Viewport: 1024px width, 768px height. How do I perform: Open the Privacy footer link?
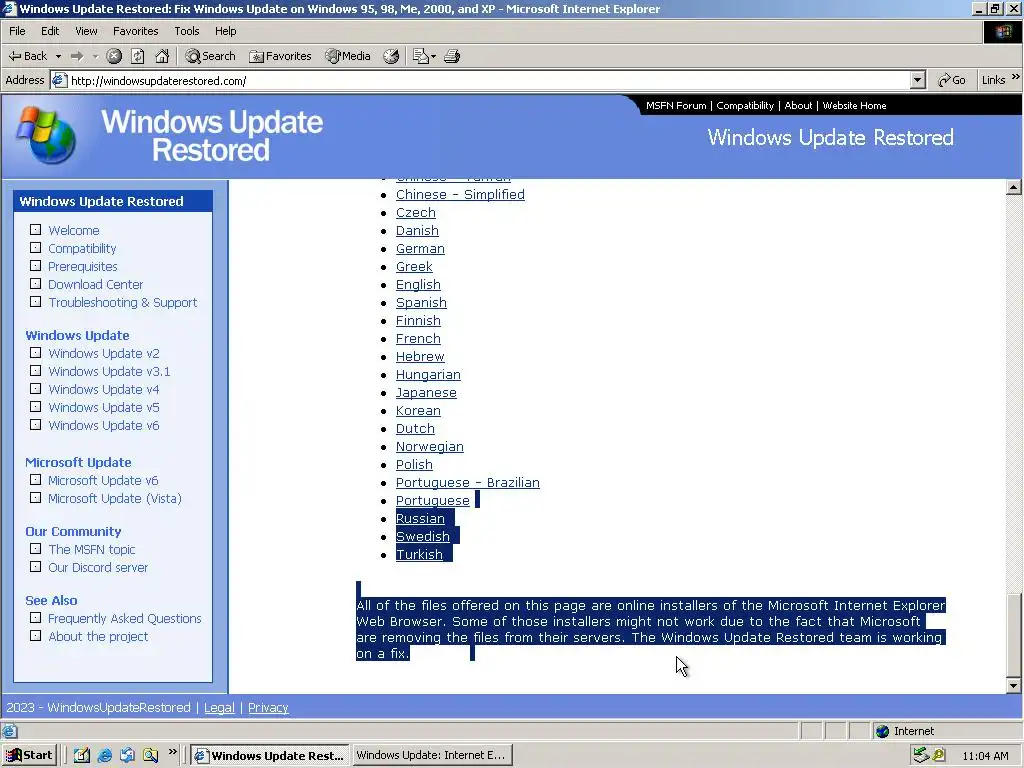pyautogui.click(x=268, y=708)
